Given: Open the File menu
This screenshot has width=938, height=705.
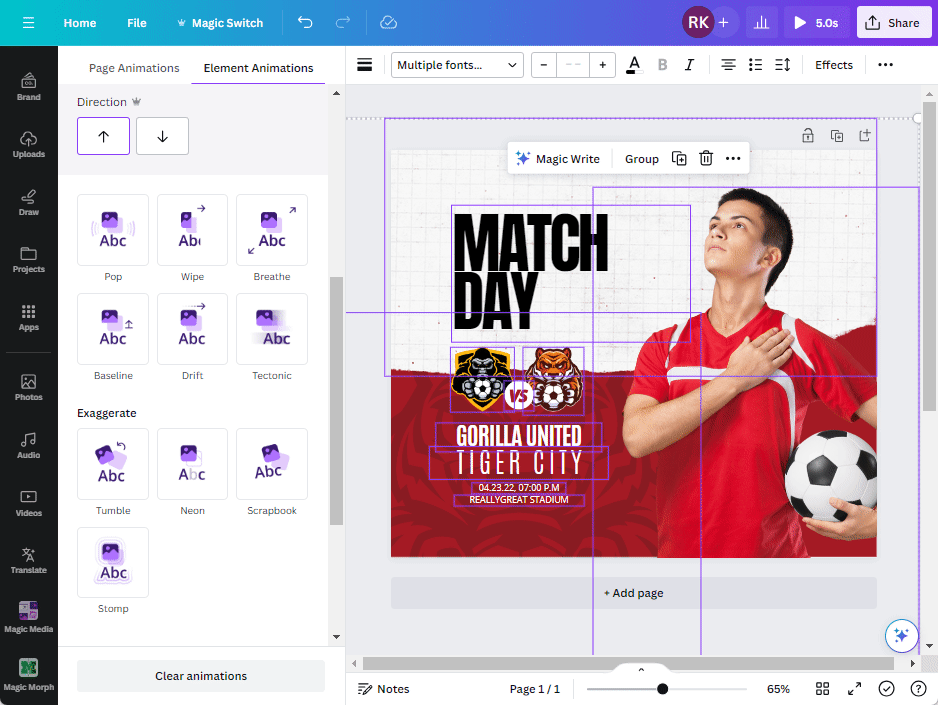Looking at the screenshot, I should click(136, 22).
